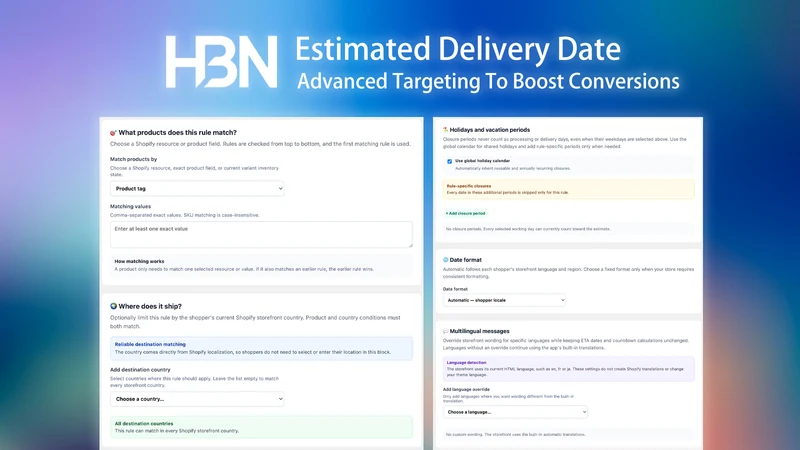Click Add closure period button
The image size is (800, 450).
click(465, 213)
